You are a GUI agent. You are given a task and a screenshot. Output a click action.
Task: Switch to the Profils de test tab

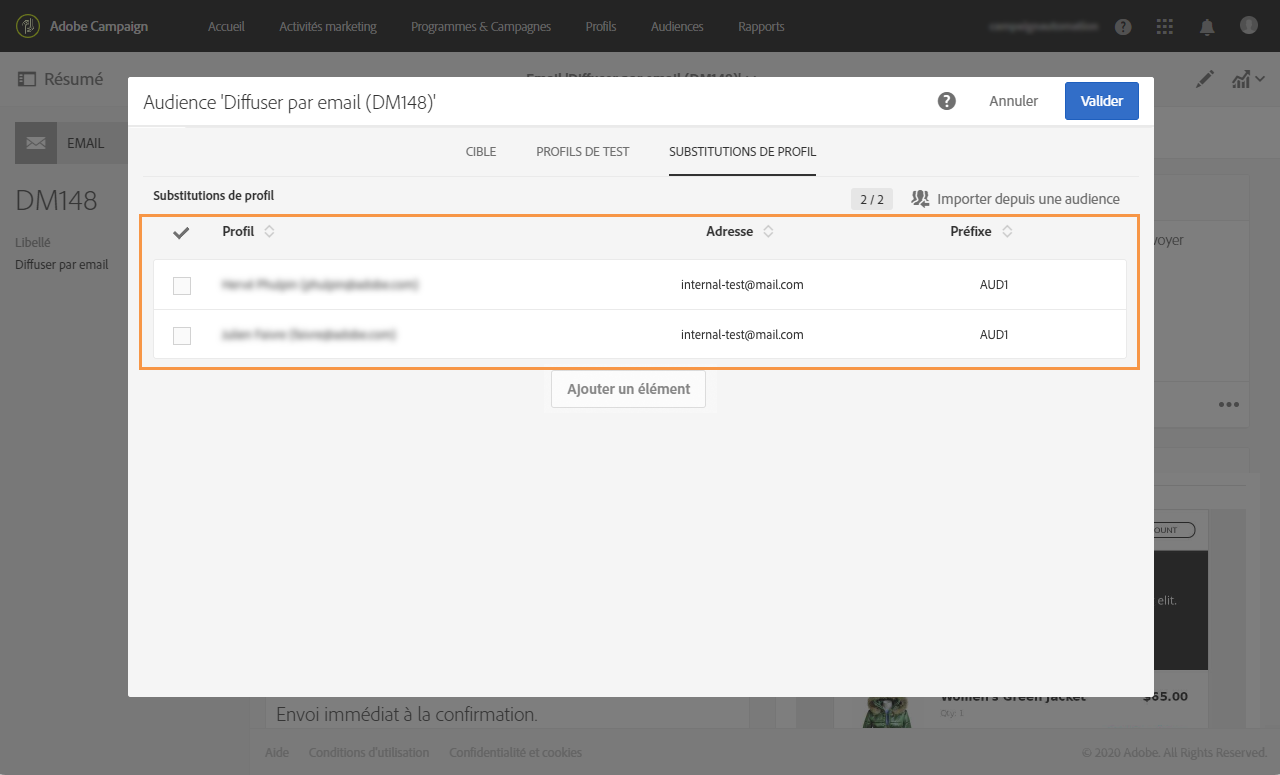(583, 152)
